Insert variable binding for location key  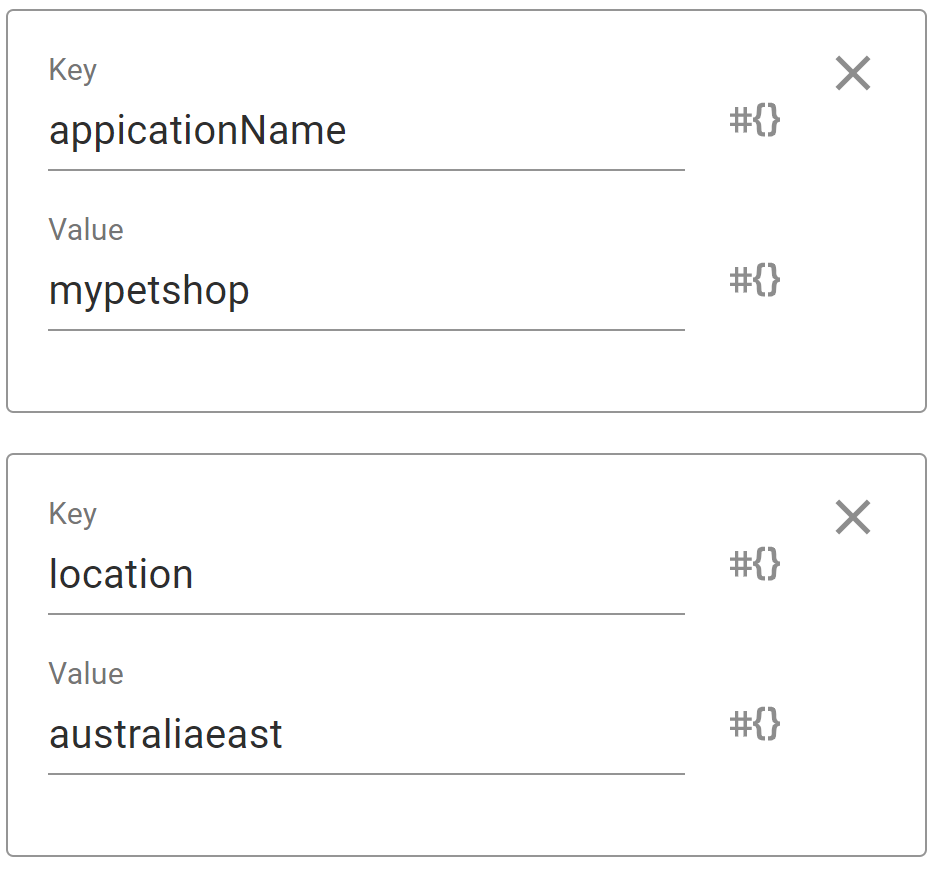coord(754,564)
